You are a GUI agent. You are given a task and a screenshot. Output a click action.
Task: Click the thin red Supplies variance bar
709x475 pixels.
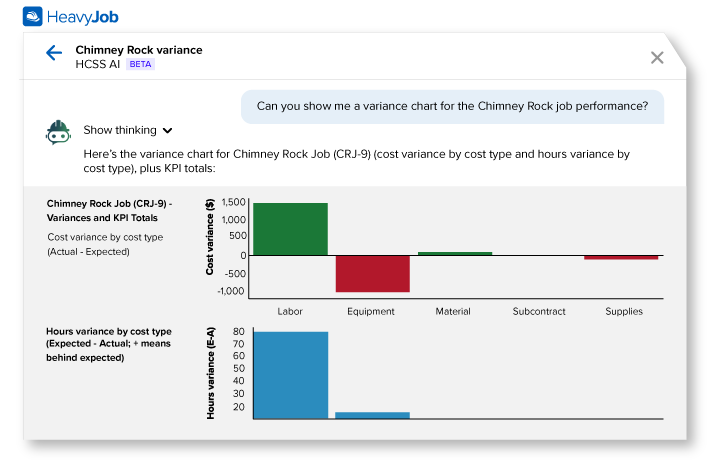point(621,257)
